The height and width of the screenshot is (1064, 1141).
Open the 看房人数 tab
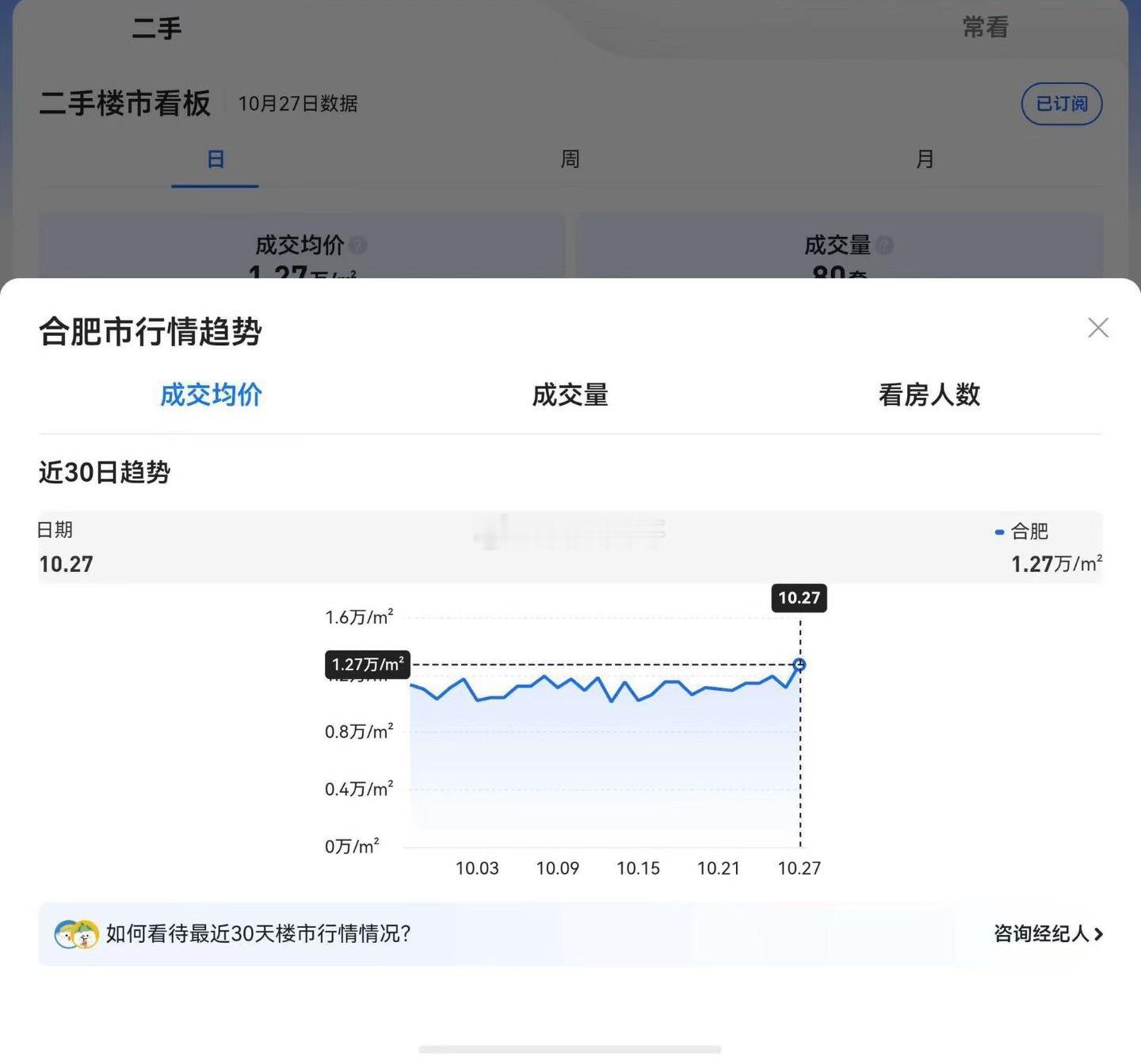point(929,395)
